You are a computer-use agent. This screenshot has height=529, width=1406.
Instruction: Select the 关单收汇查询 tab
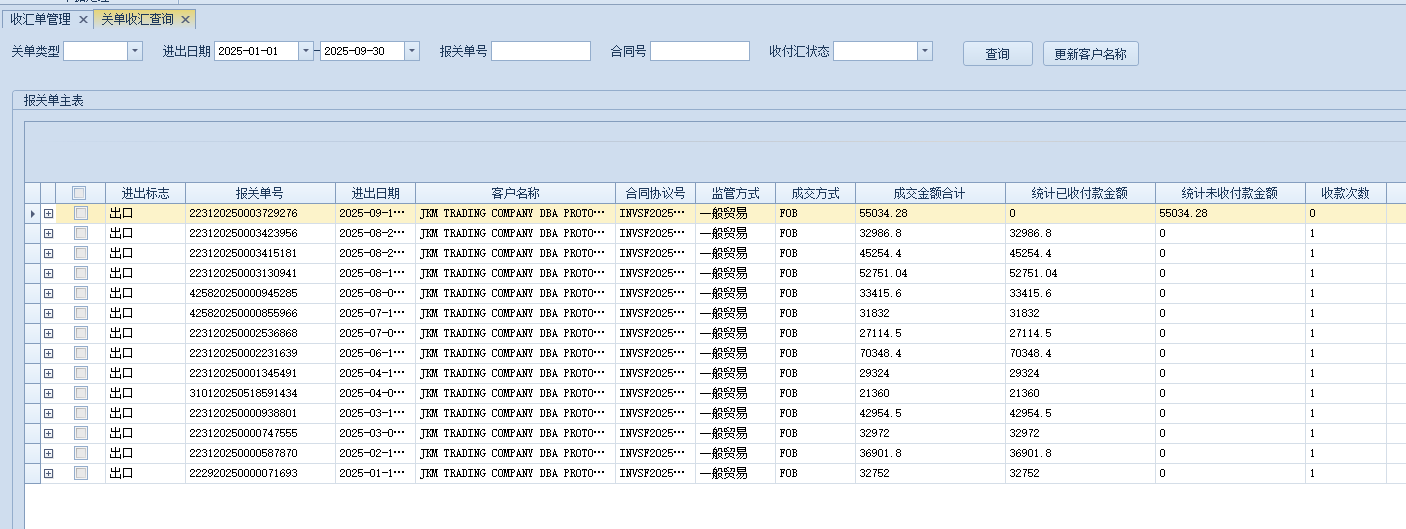[x=136, y=20]
